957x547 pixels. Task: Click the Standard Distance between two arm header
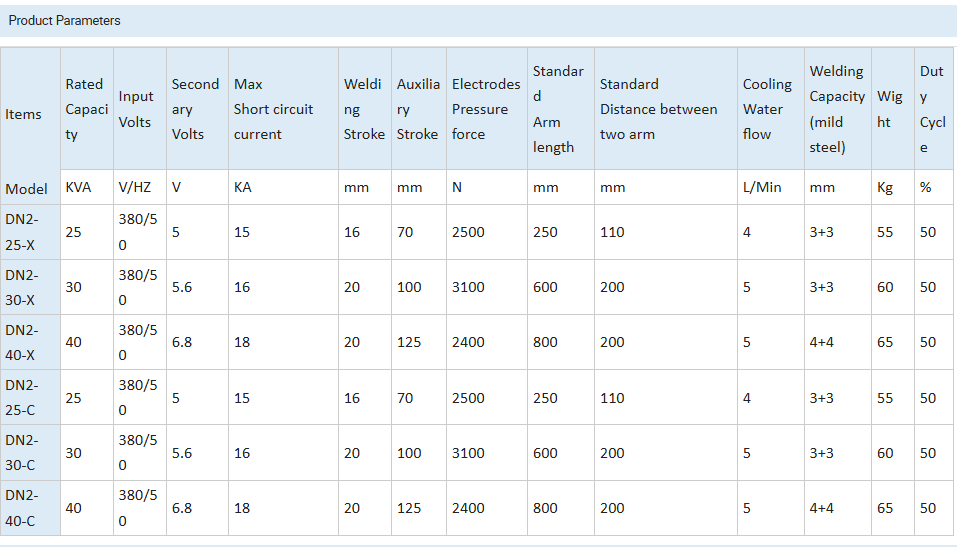coord(665,109)
